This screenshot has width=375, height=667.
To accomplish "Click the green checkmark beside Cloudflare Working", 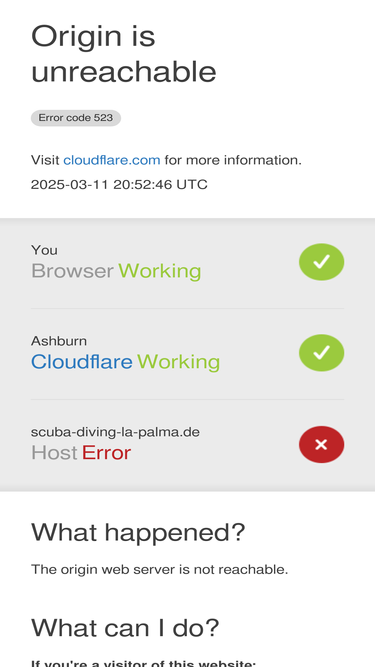I will (x=321, y=353).
